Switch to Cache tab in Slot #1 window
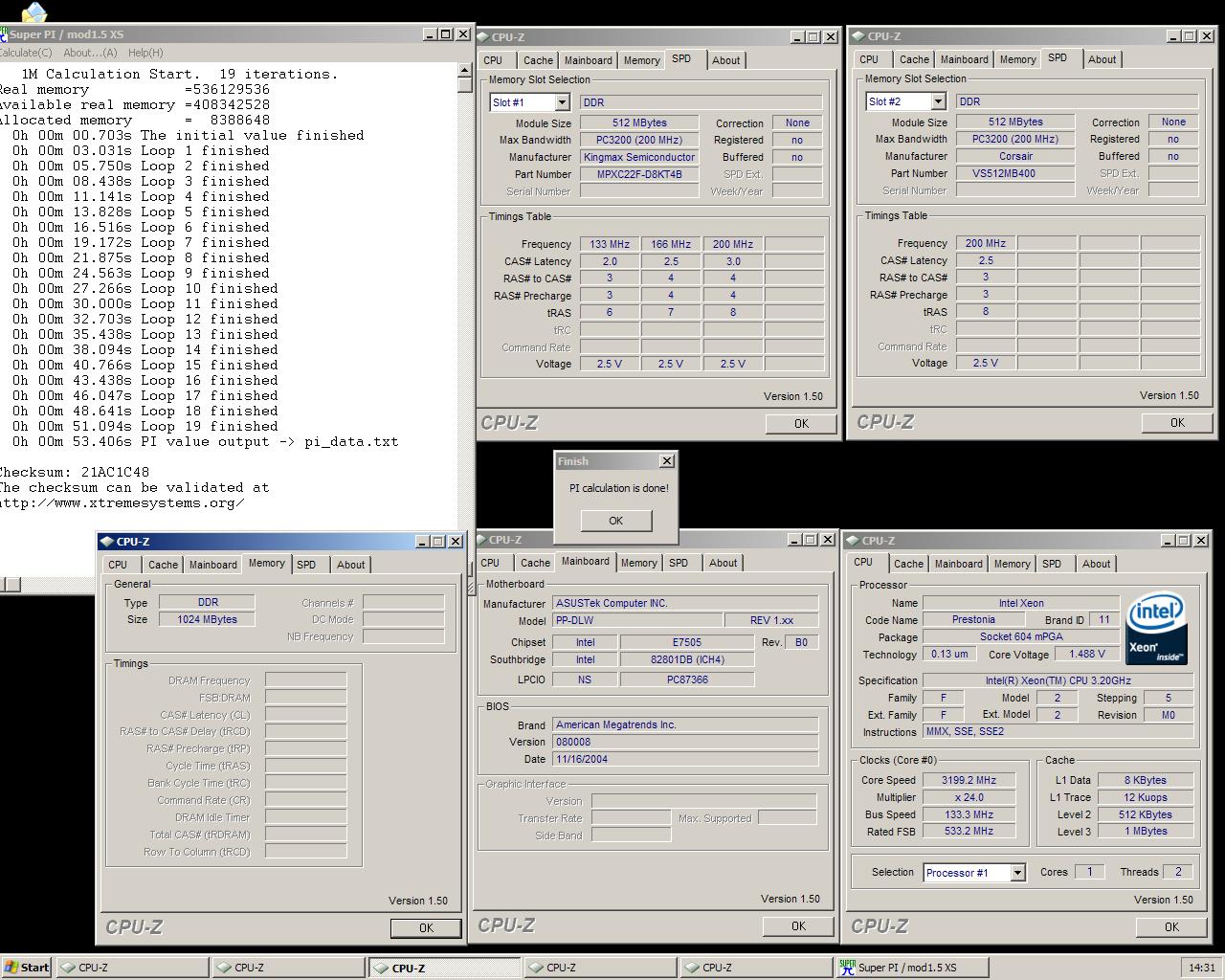1225x980 pixels. [538, 60]
